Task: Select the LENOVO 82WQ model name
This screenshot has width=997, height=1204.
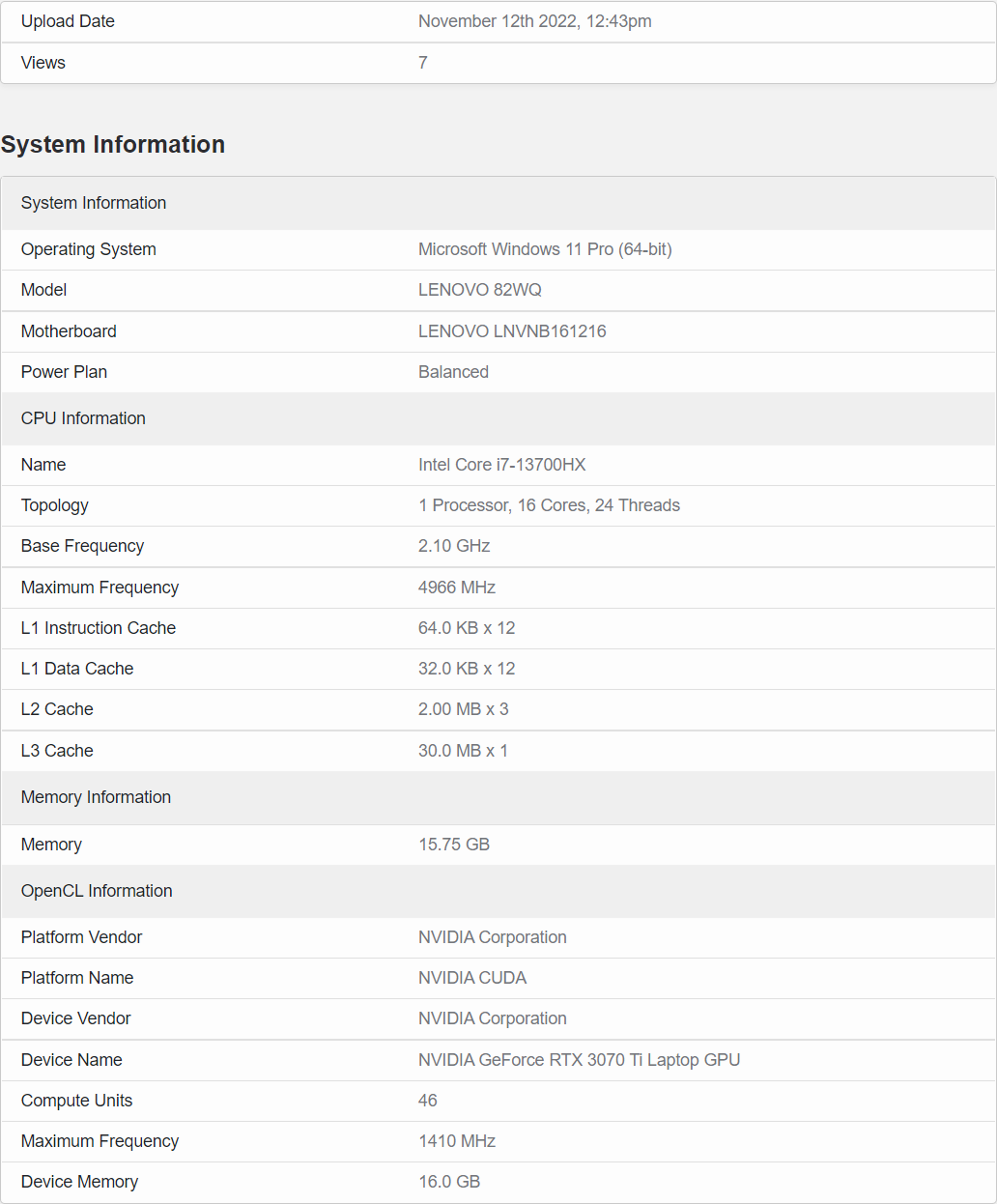Action: coord(479,290)
